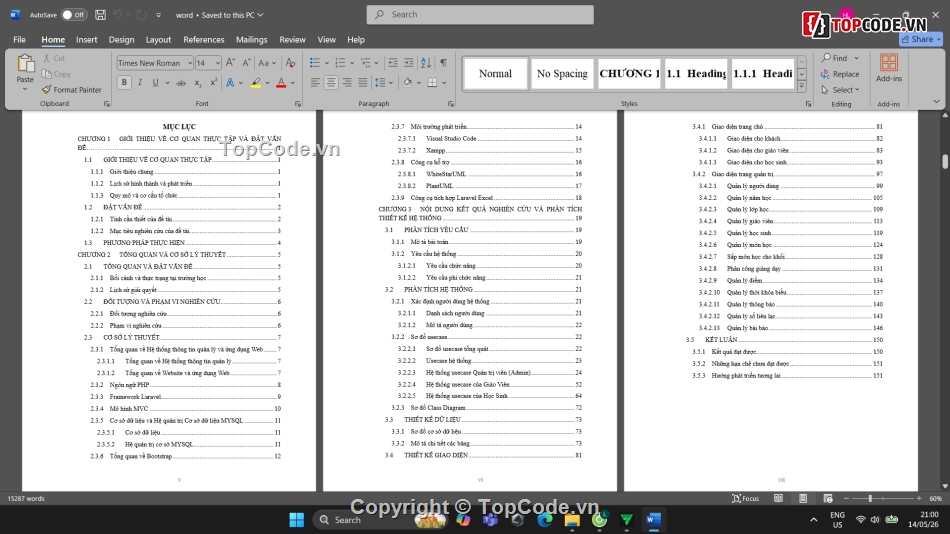Click the Align Right icon
Image resolution: width=950 pixels, height=534 pixels.
click(347, 82)
